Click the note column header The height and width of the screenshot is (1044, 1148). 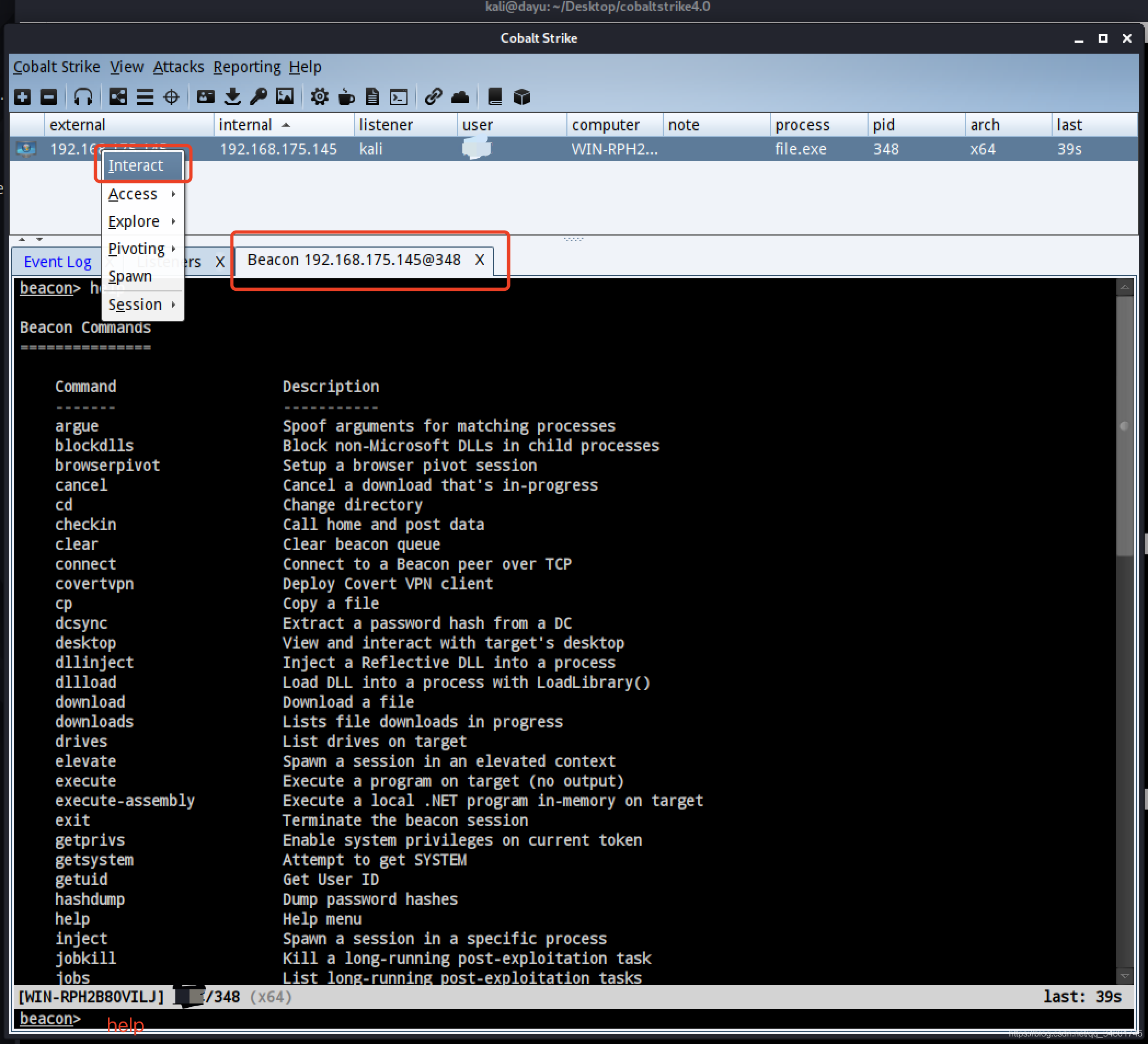(716, 125)
